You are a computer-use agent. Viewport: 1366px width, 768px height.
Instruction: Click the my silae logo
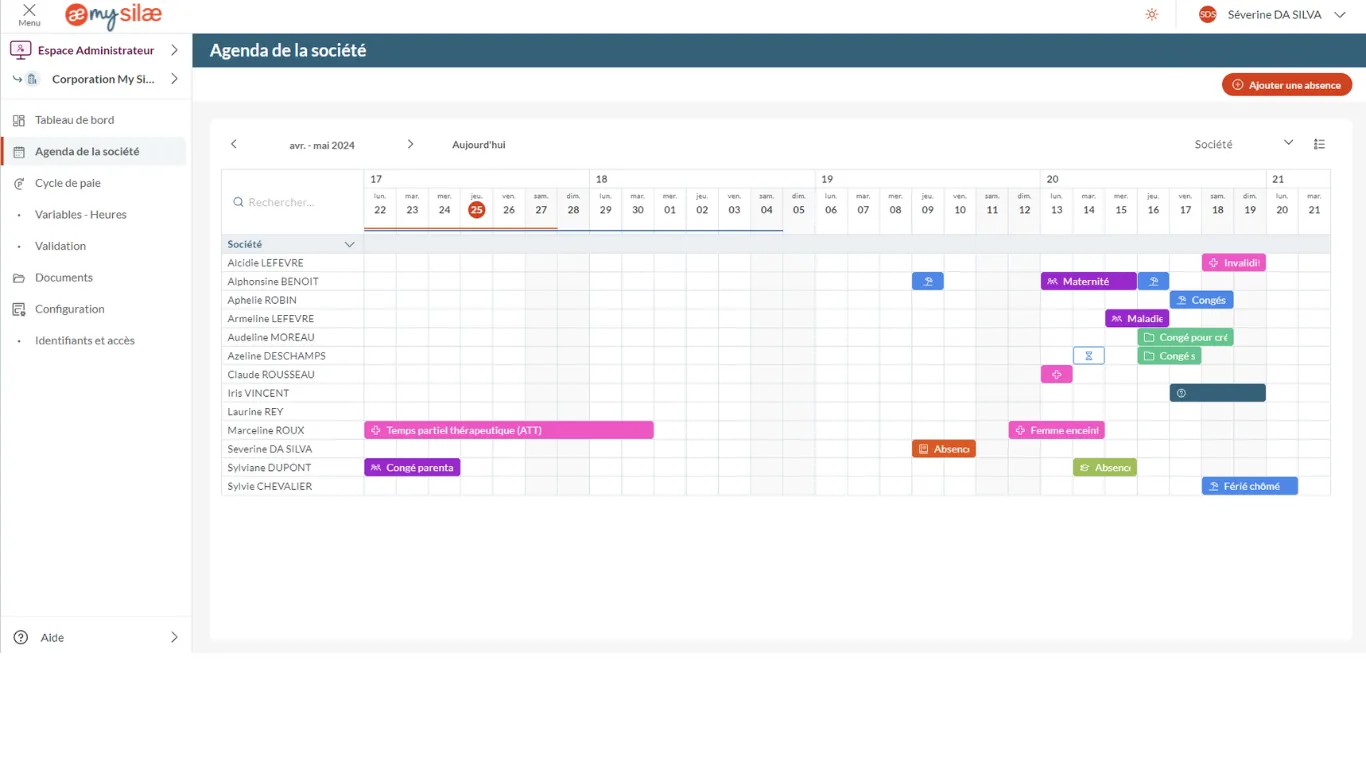pos(113,15)
